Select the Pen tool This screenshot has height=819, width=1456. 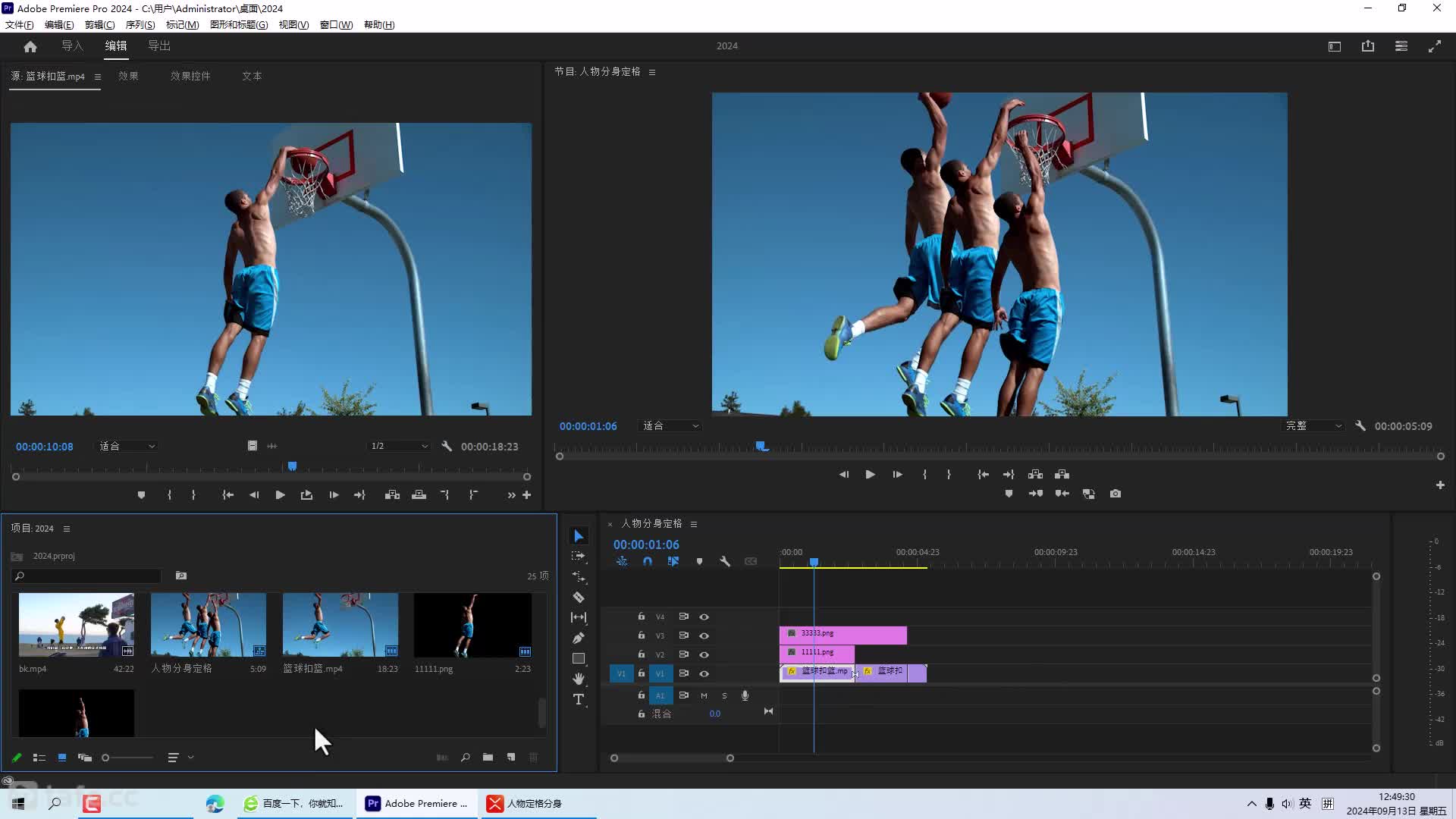click(579, 638)
